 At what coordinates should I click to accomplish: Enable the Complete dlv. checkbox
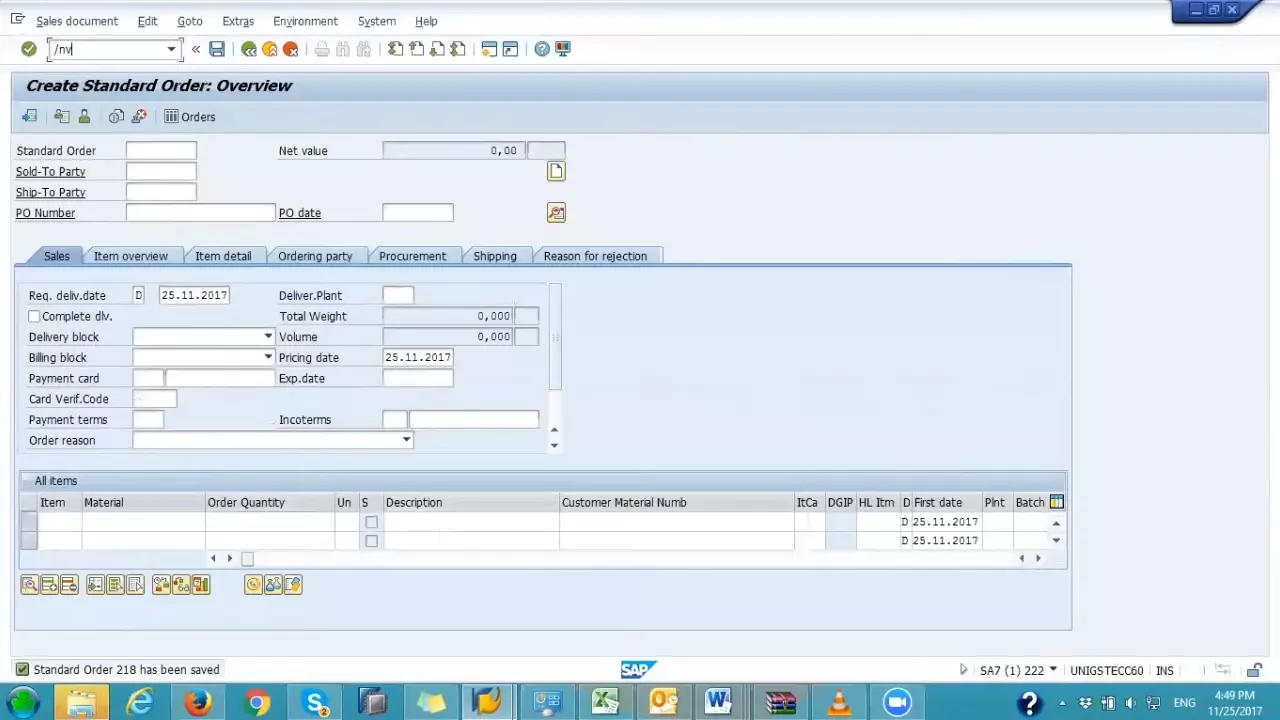point(34,316)
